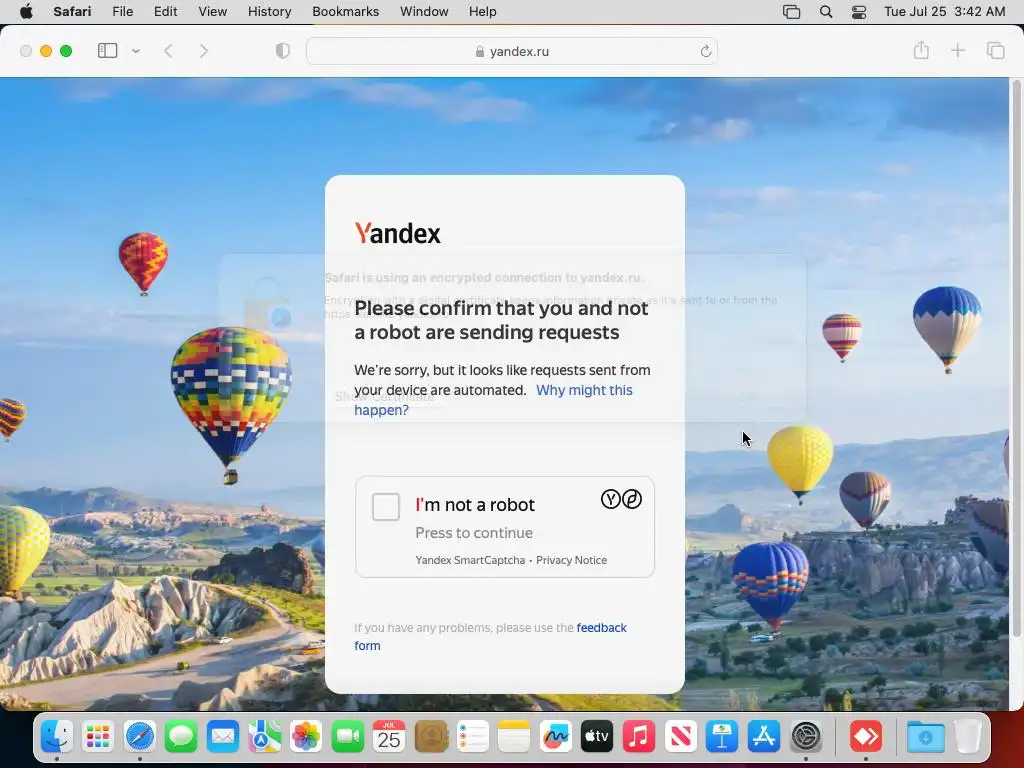The width and height of the screenshot is (1024, 768).
Task: Open Safari from the Dock
Action: 140,737
